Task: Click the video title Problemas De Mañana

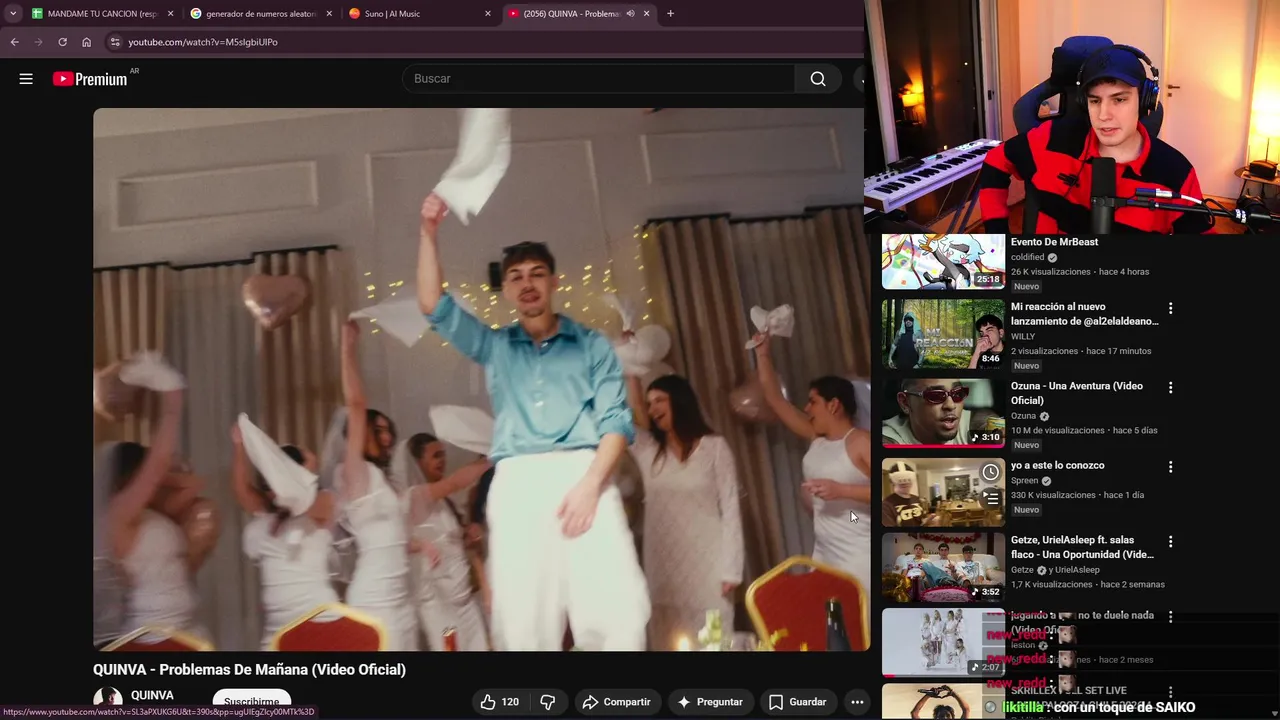Action: [x=249, y=669]
